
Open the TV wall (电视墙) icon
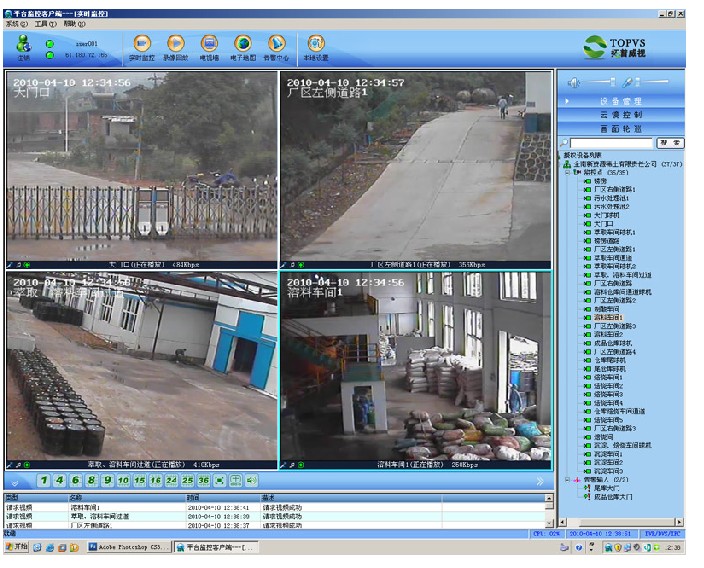[209, 45]
